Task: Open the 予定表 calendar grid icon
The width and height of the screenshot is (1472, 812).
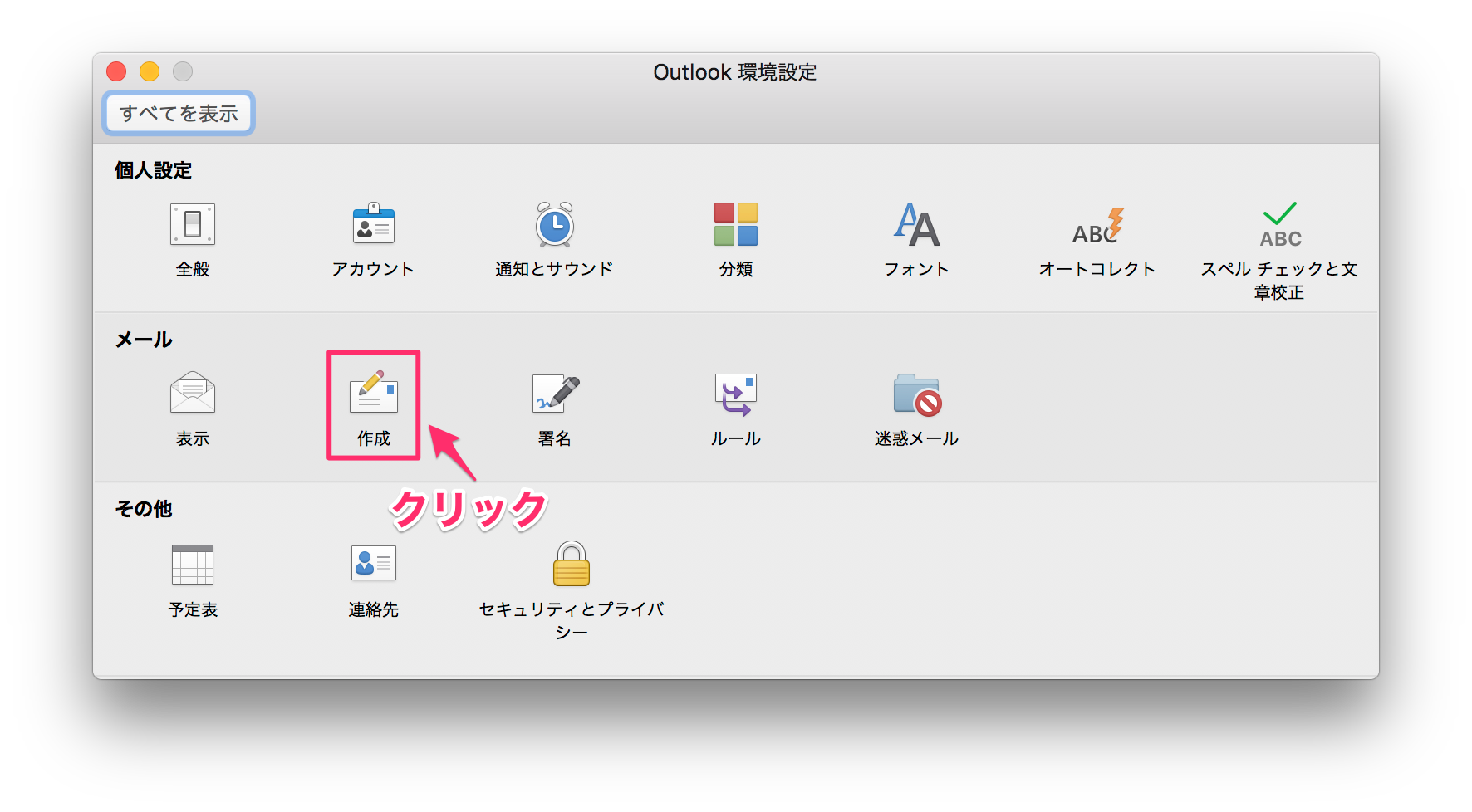Action: (193, 565)
